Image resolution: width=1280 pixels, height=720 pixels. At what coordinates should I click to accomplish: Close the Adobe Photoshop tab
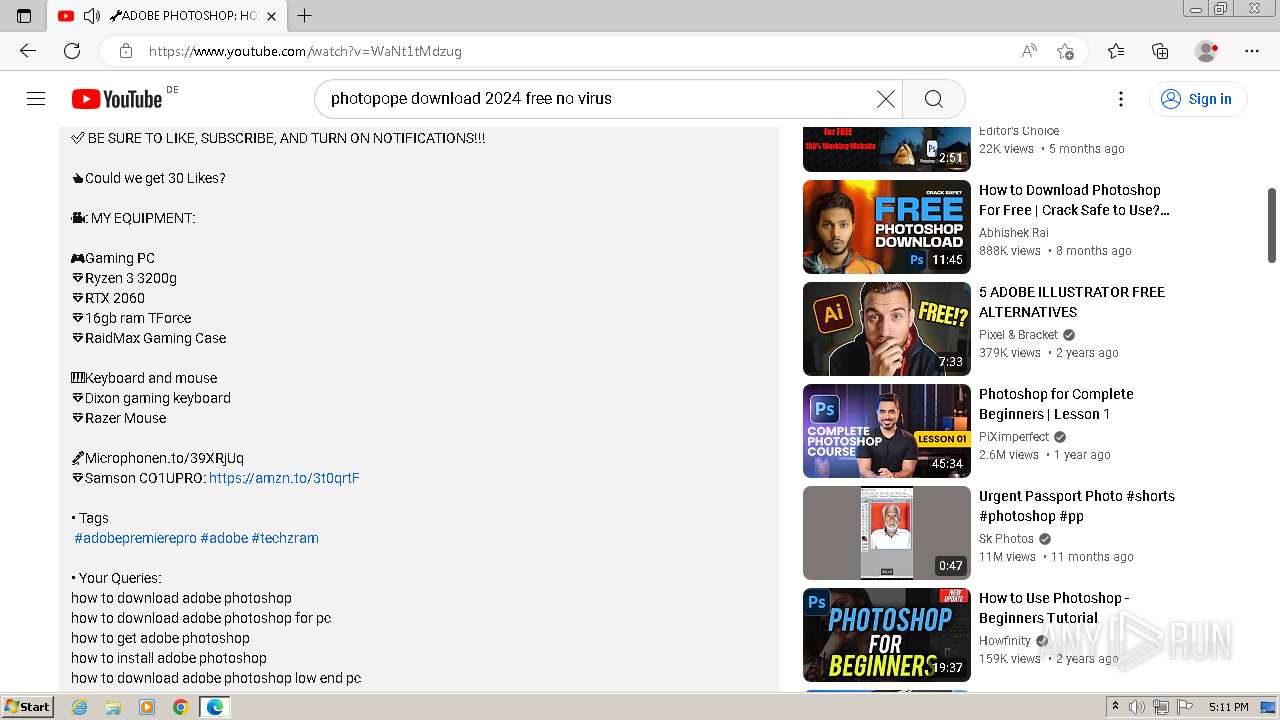point(271,15)
